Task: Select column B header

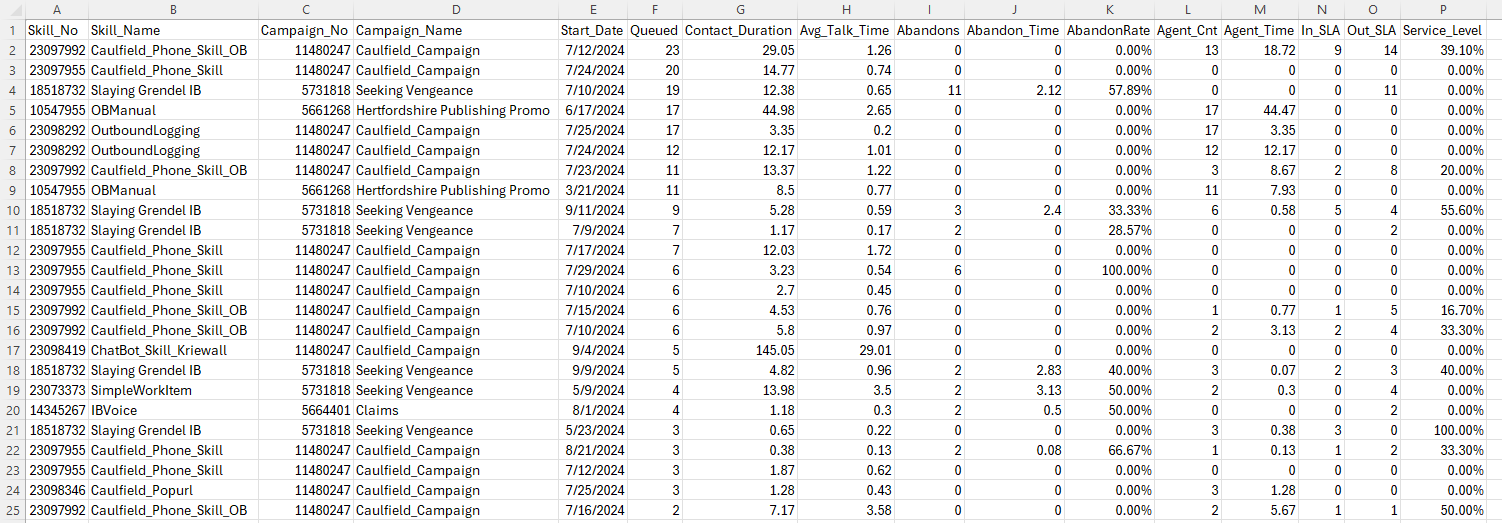Action: click(173, 9)
